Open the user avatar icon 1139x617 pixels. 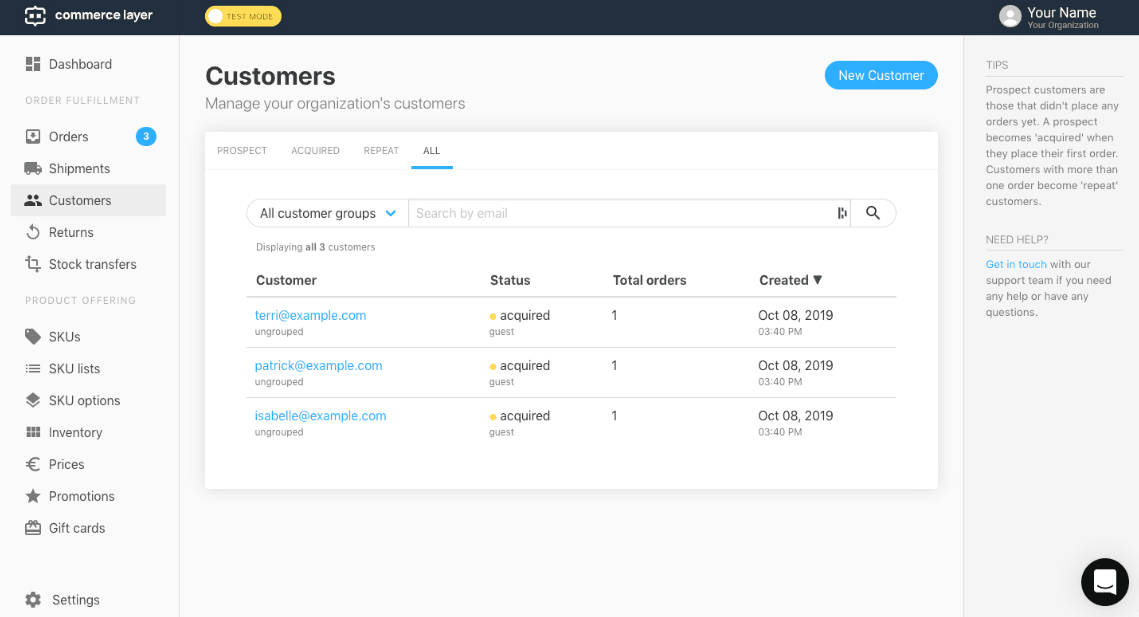point(1010,16)
